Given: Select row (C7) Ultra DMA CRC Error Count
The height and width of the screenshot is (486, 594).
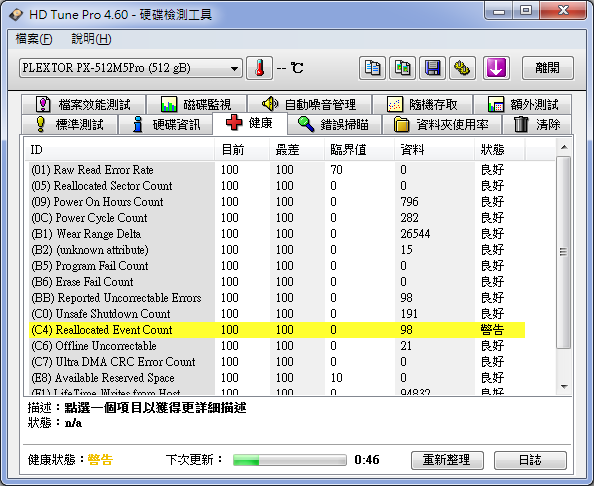Looking at the screenshot, I should pyautogui.click(x=277, y=362).
